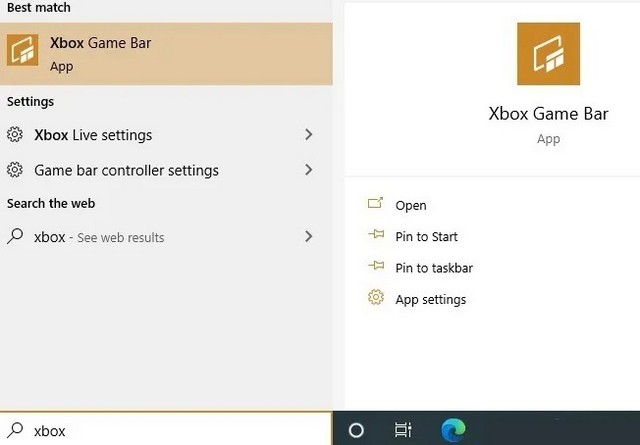Choose Pin to taskbar

point(434,268)
